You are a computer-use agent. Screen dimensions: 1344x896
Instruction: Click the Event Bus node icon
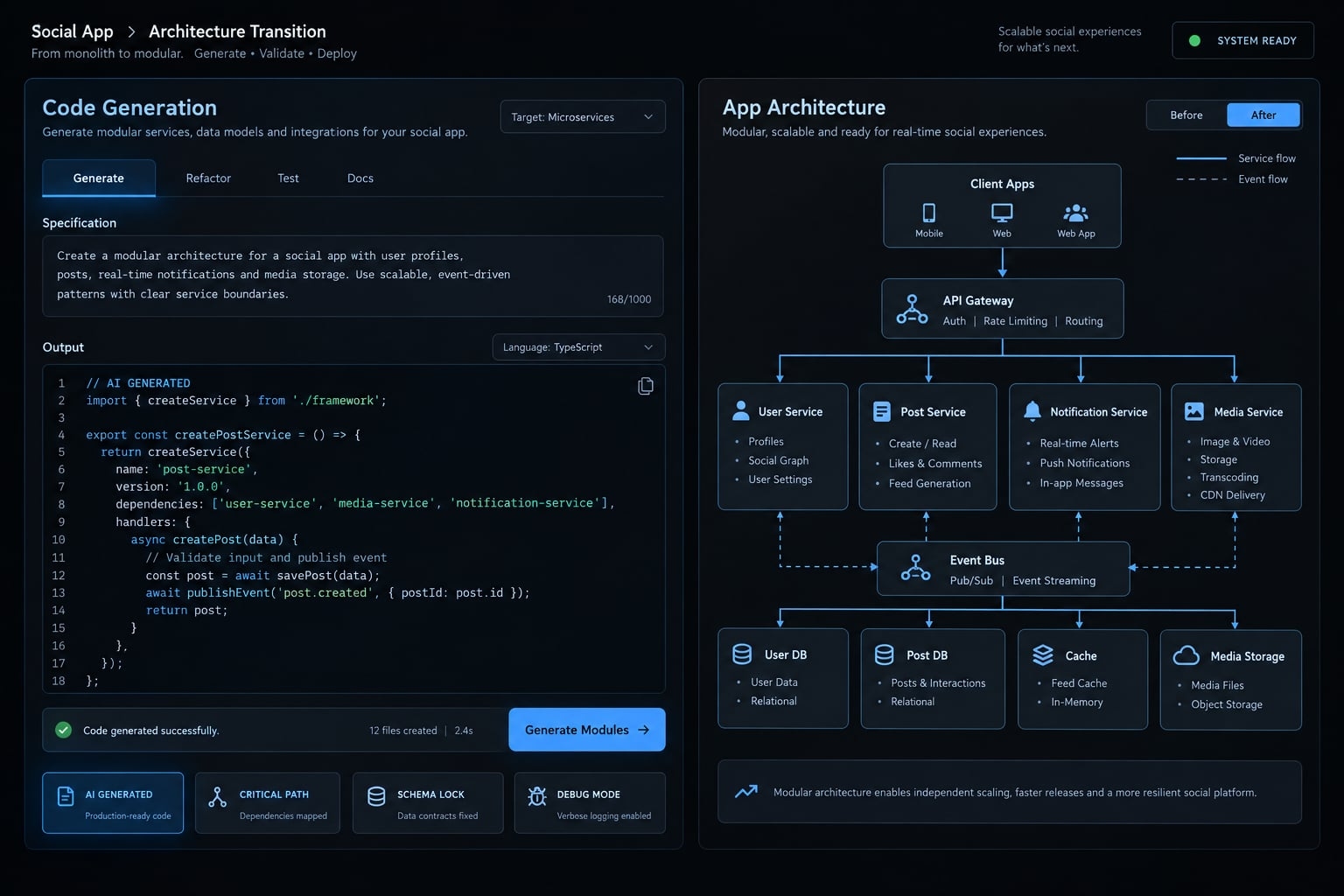(x=916, y=568)
